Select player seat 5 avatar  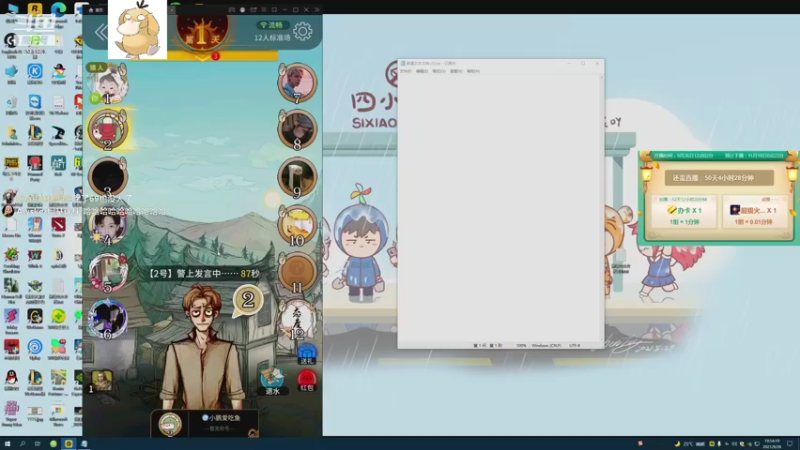coord(108,272)
